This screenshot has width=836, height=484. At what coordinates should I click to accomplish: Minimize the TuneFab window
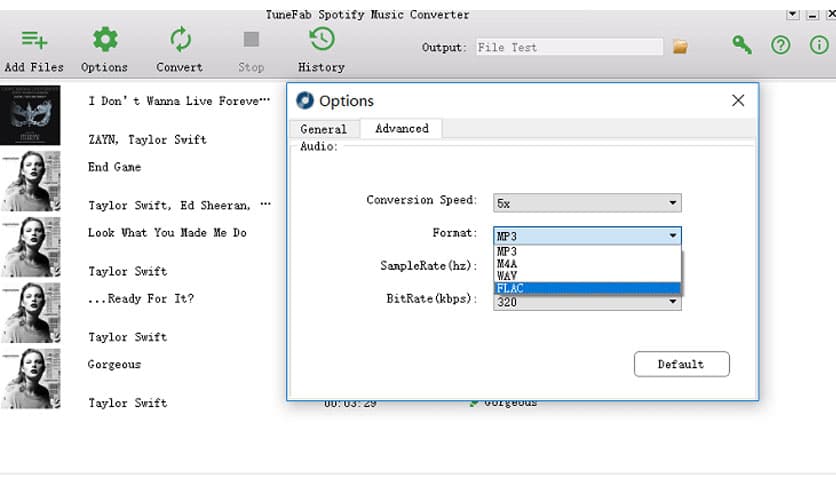click(x=812, y=14)
